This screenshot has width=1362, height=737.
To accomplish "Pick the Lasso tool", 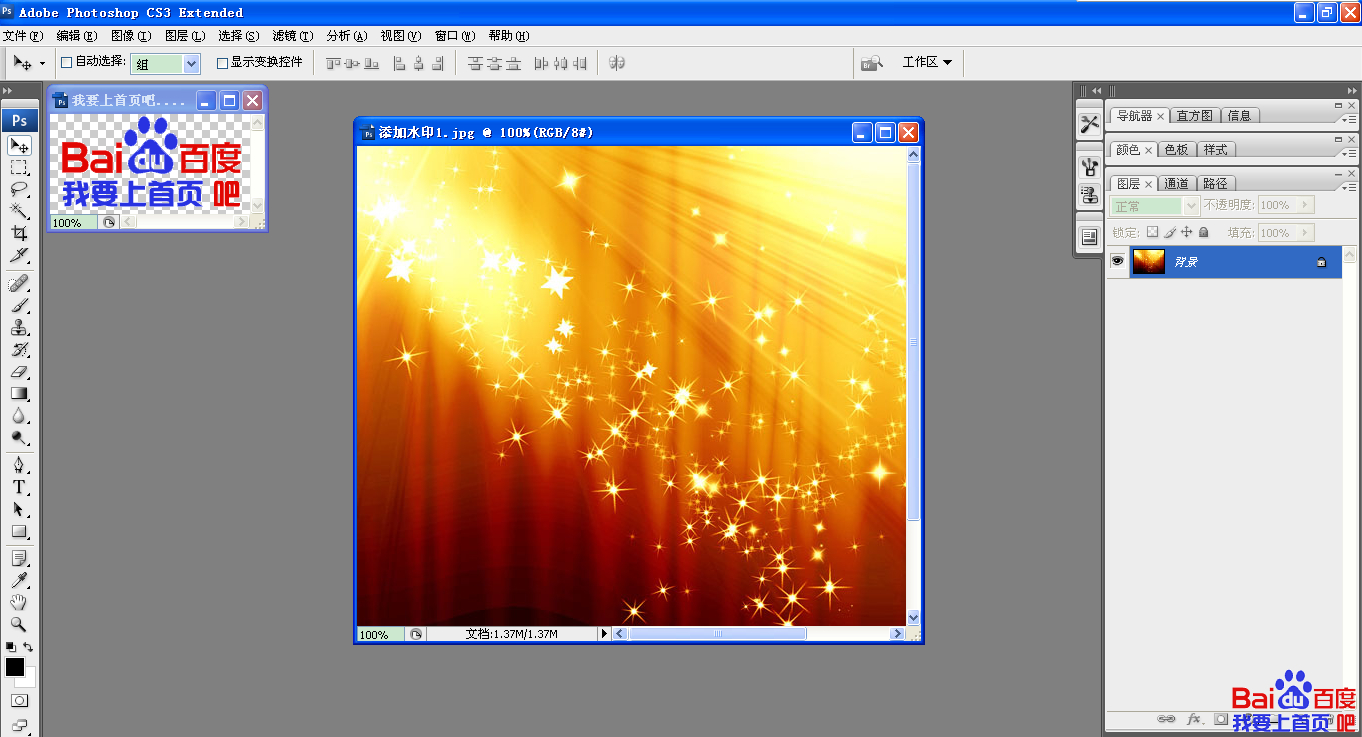I will [x=19, y=189].
